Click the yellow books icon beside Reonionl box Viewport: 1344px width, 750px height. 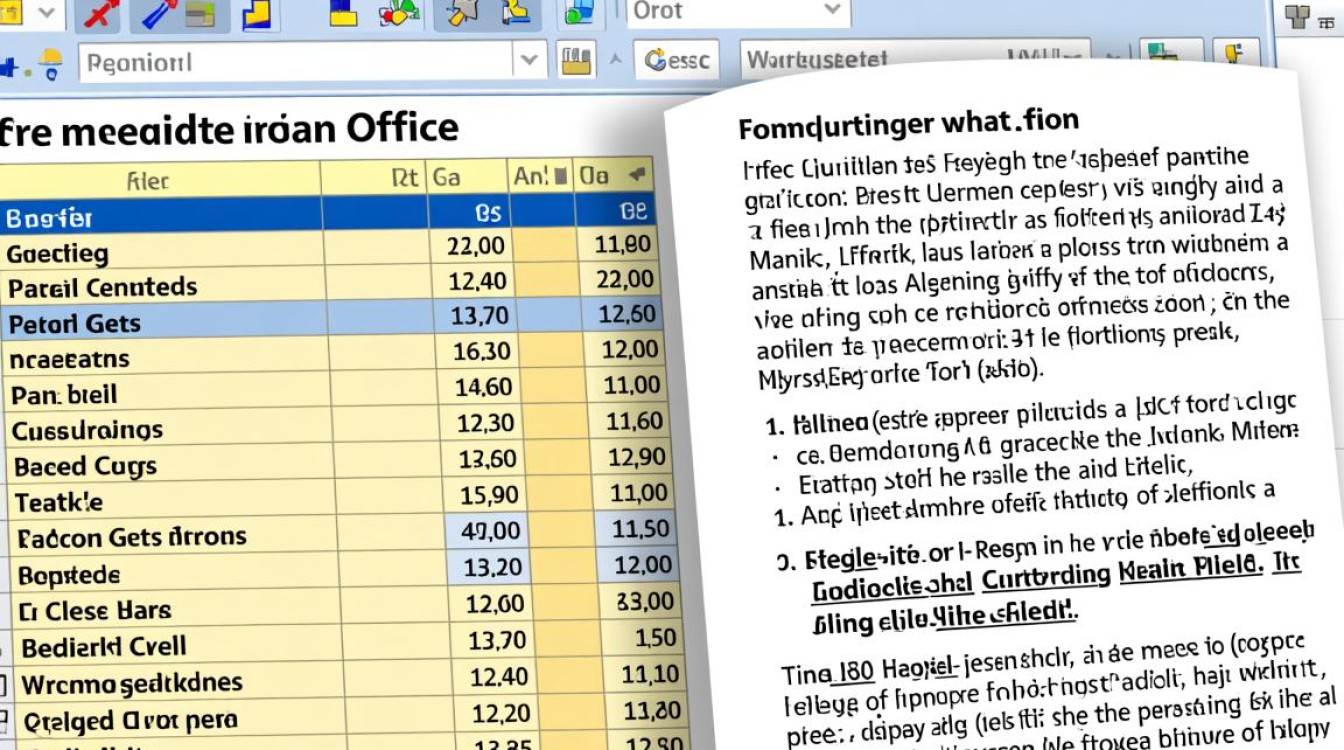coord(574,62)
